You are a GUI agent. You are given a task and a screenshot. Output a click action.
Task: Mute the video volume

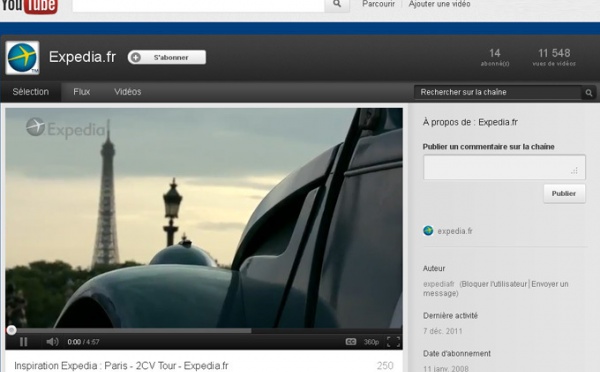(x=52, y=342)
